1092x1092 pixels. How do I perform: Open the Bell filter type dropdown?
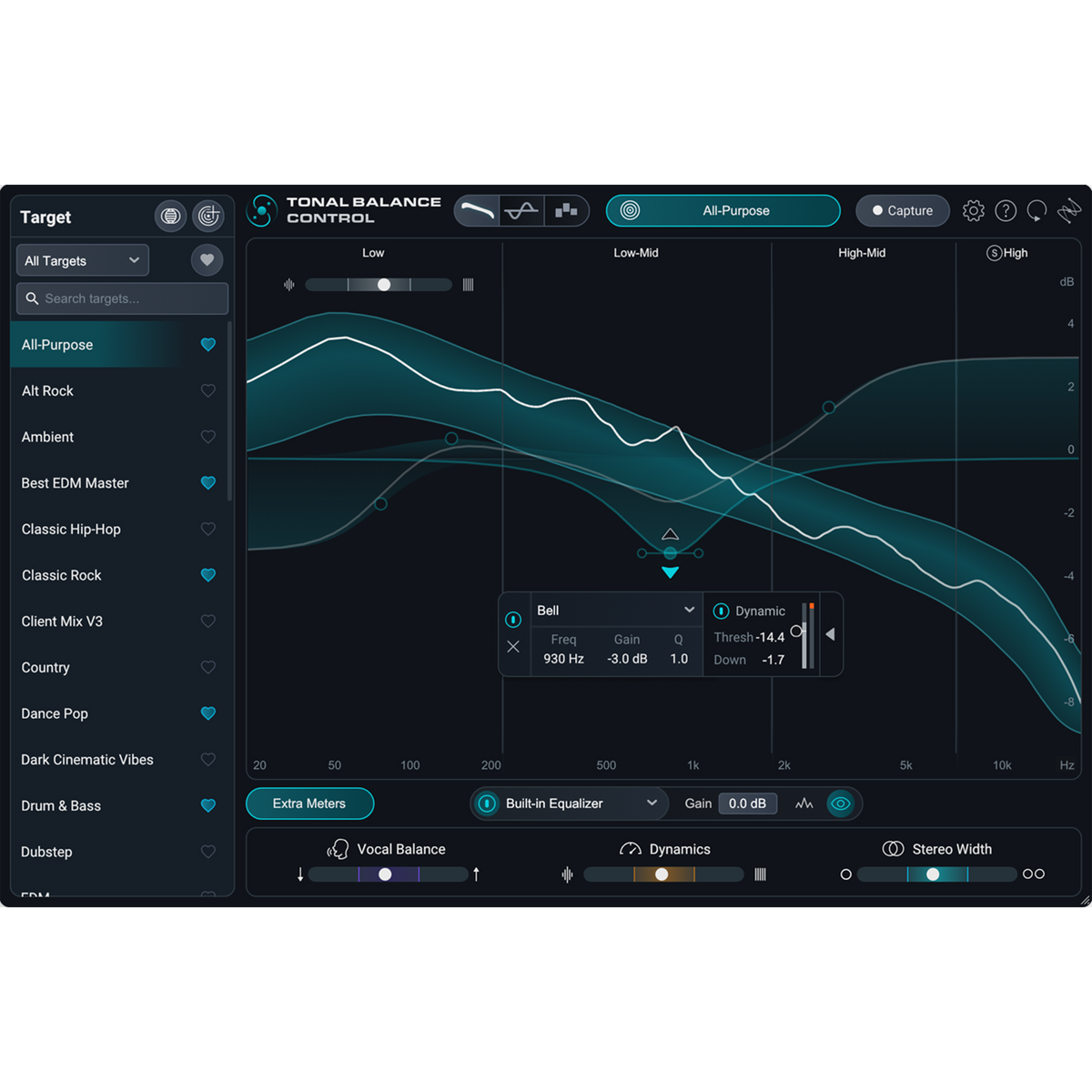(616, 611)
